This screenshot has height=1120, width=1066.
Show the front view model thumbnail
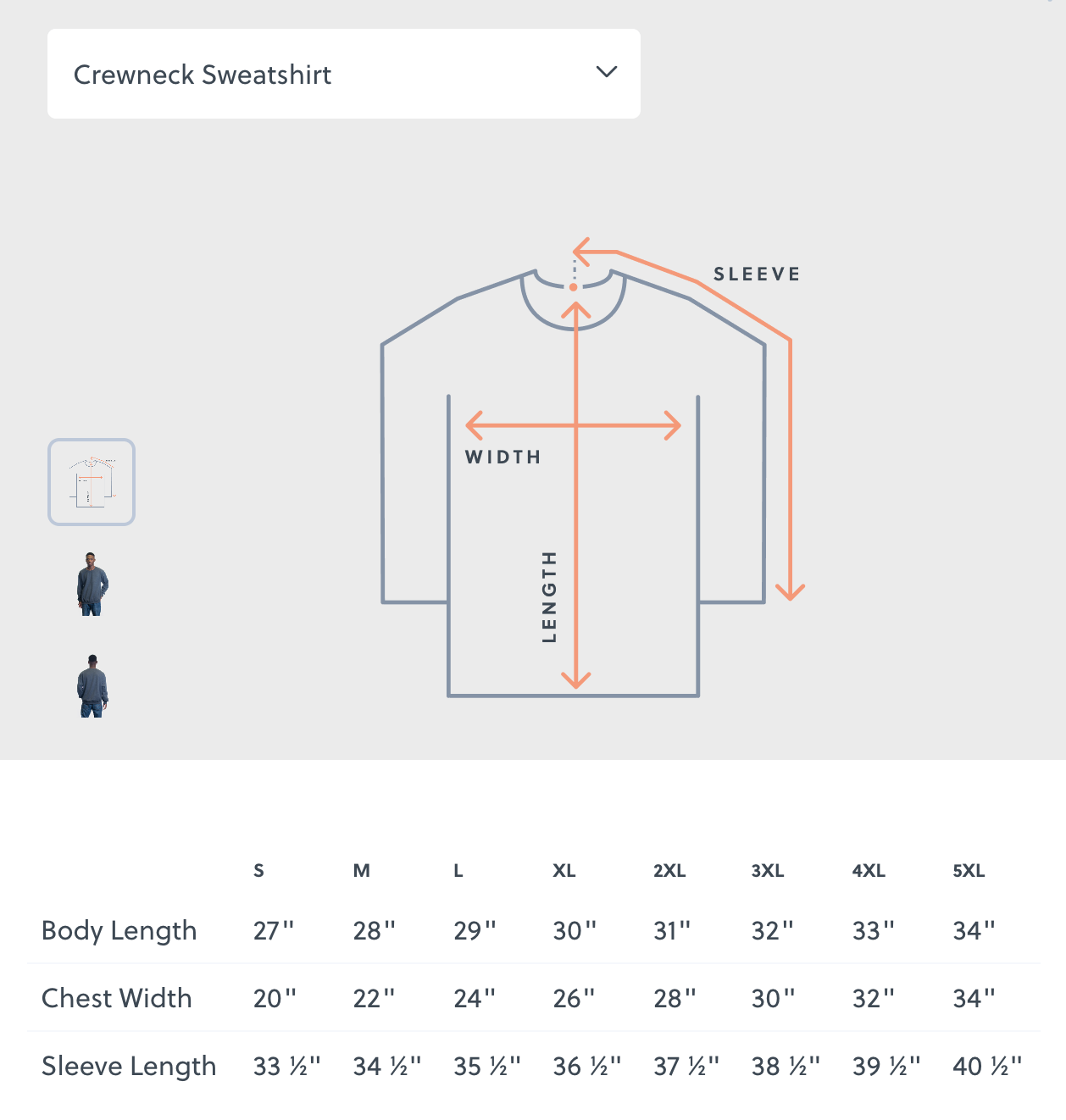pos(92,584)
